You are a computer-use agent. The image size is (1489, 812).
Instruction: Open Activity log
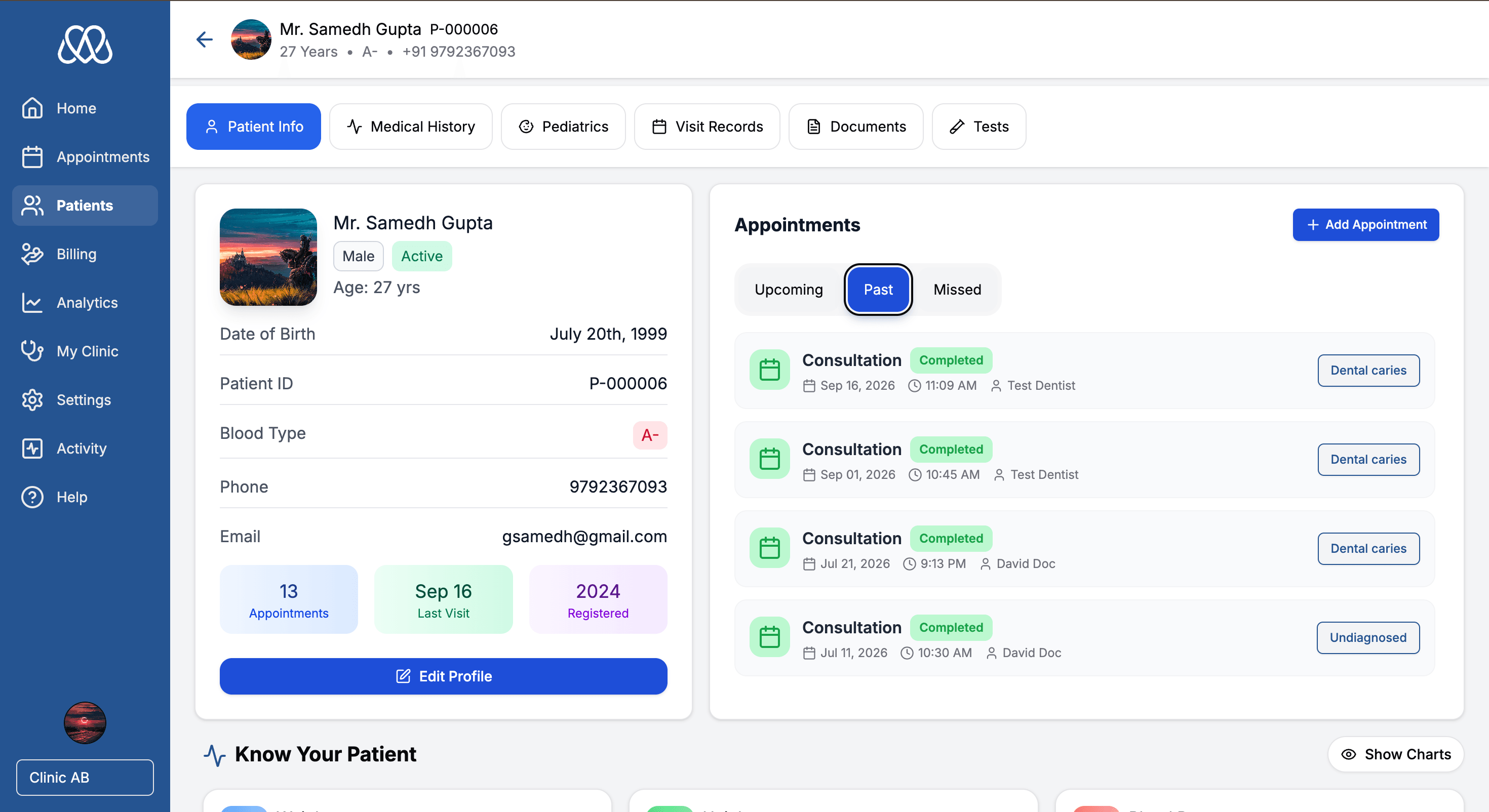click(x=85, y=448)
